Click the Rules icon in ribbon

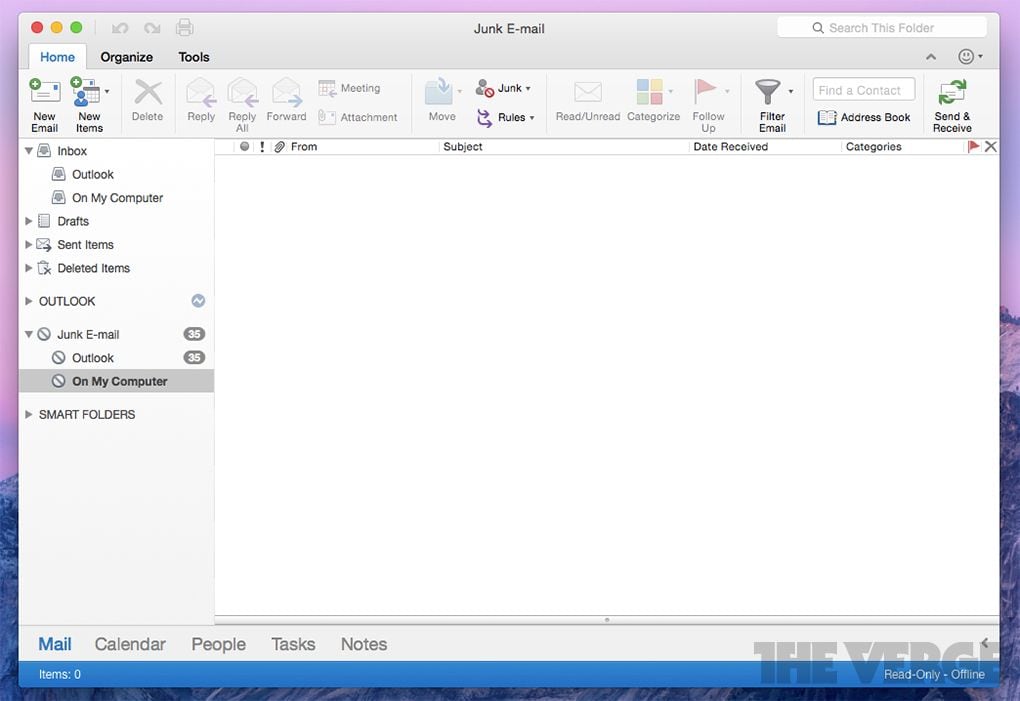point(485,118)
